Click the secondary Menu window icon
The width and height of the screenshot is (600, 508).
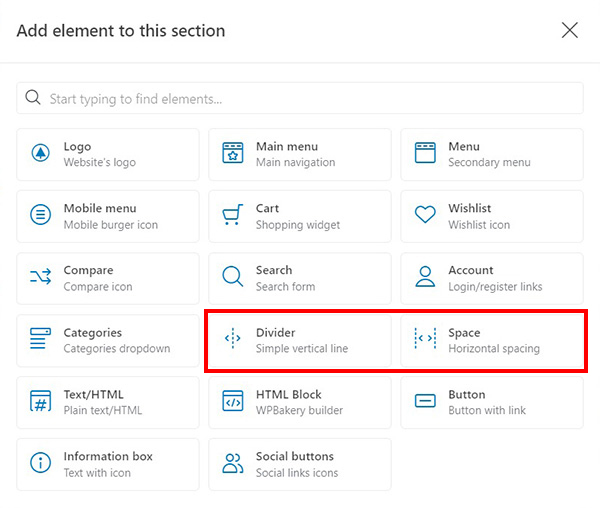[425, 154]
